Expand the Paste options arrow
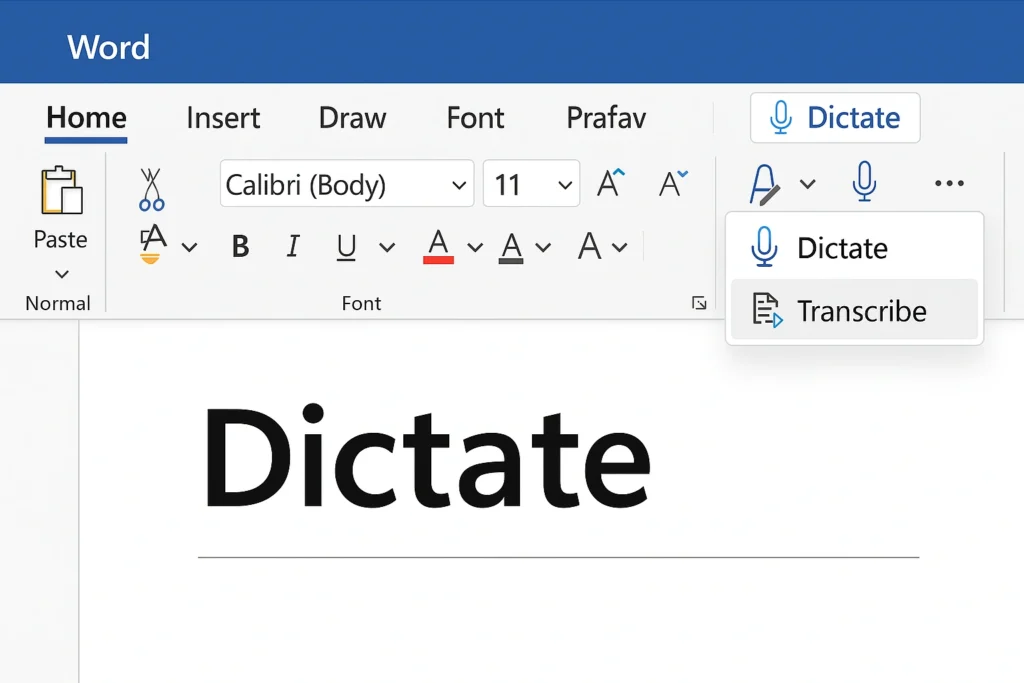 coord(61,274)
